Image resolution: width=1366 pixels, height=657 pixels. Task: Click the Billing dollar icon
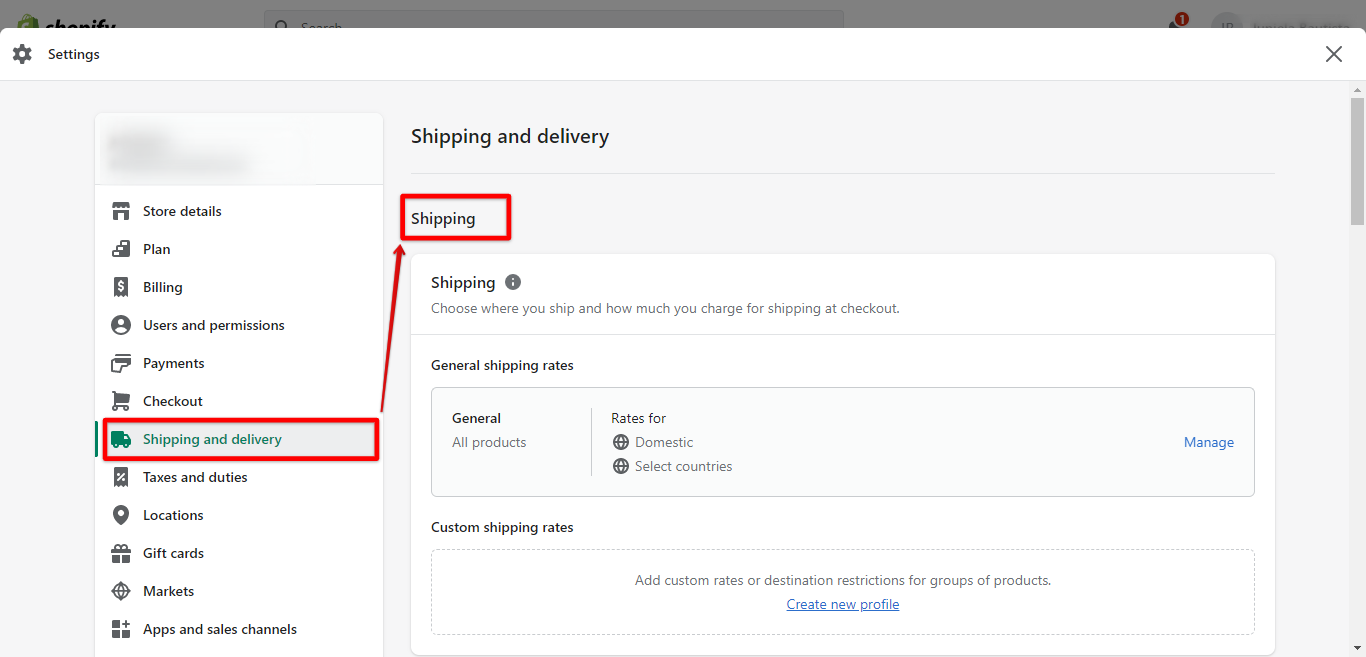coord(121,287)
